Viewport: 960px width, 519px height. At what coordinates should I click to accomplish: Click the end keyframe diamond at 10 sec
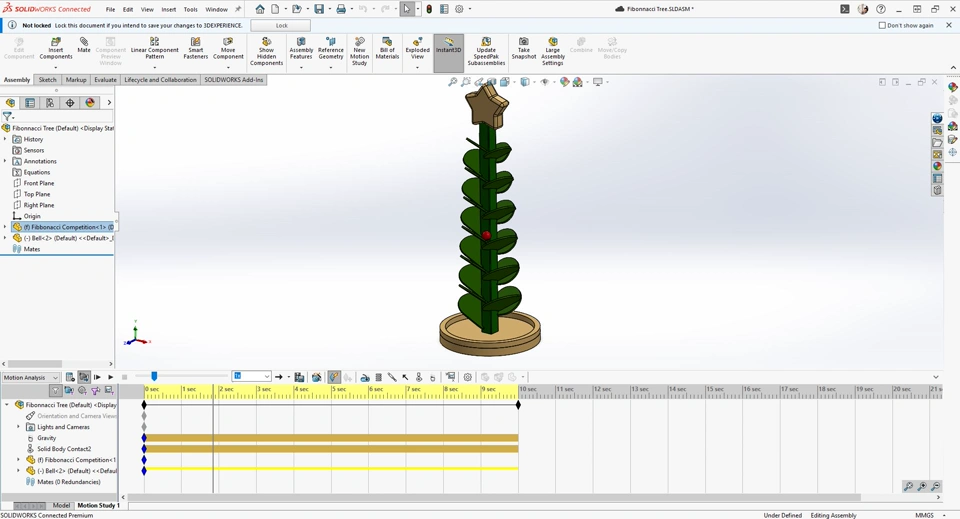pos(518,405)
